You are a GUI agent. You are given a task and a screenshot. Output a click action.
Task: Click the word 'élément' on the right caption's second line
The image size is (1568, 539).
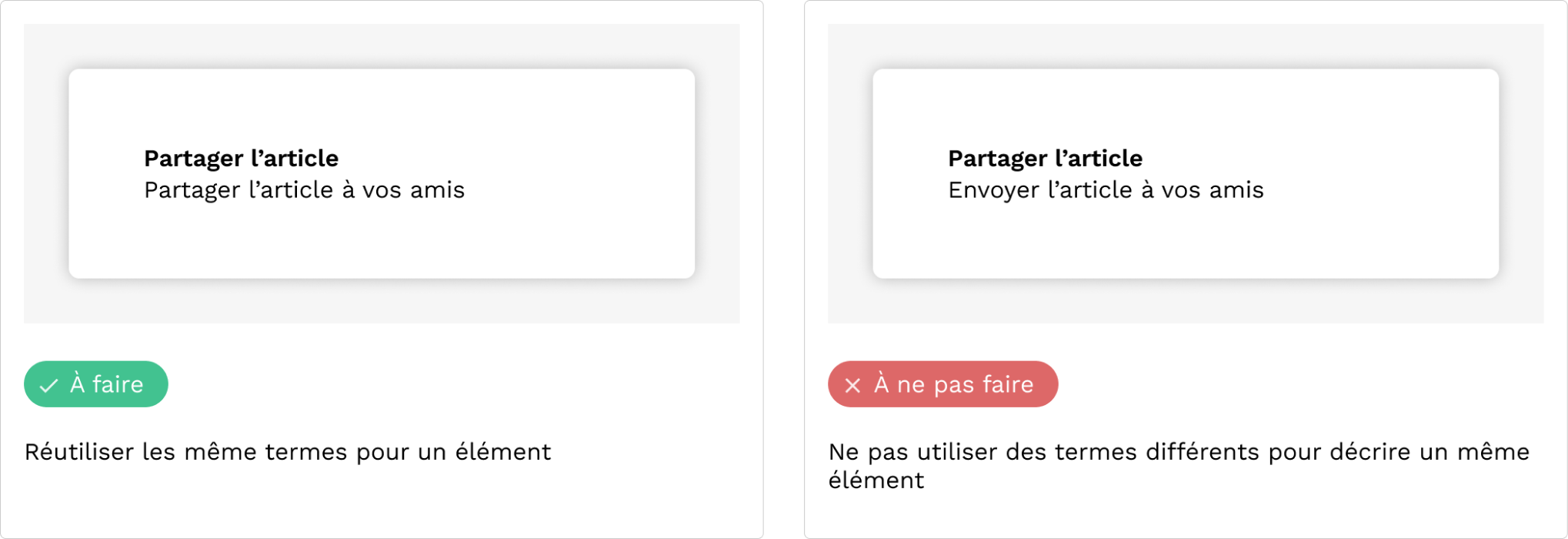click(876, 480)
